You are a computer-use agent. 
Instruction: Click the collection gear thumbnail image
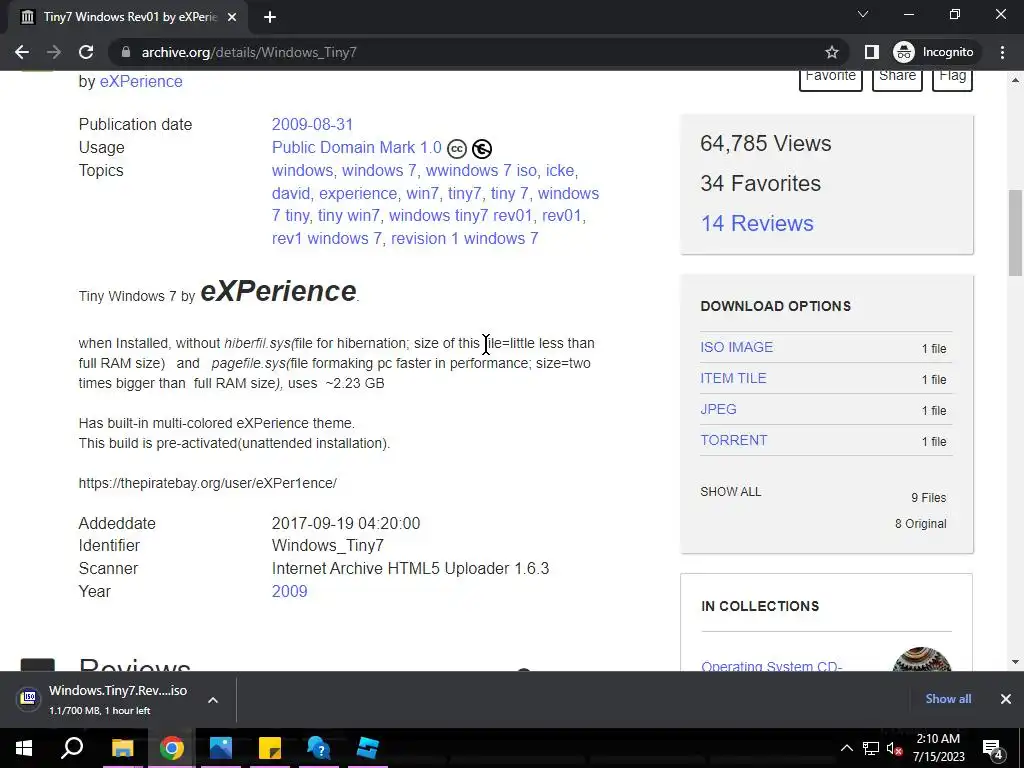point(921,659)
